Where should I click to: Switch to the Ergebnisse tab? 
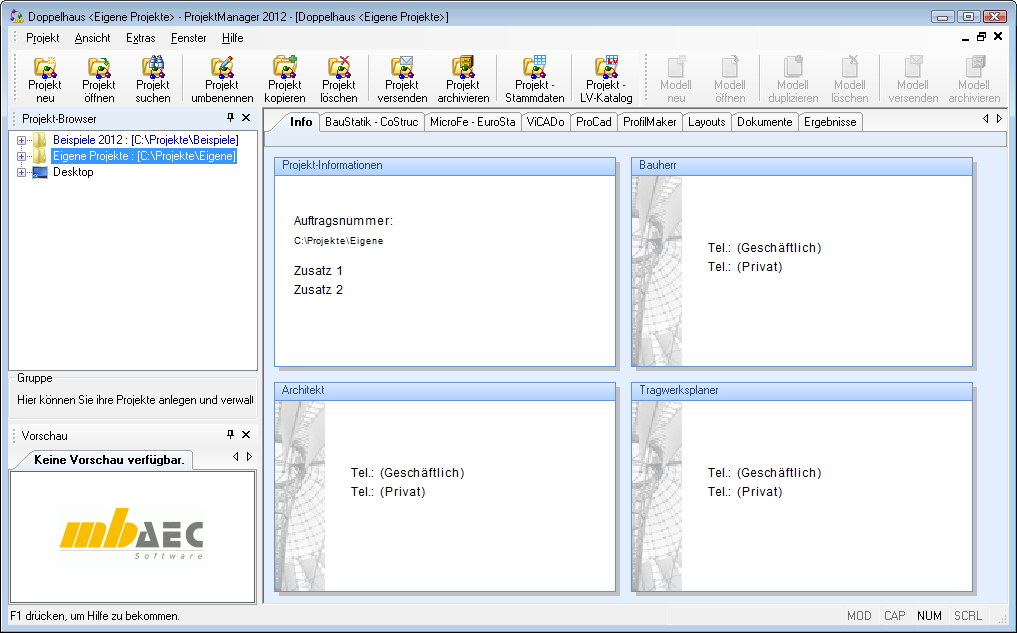coord(830,121)
